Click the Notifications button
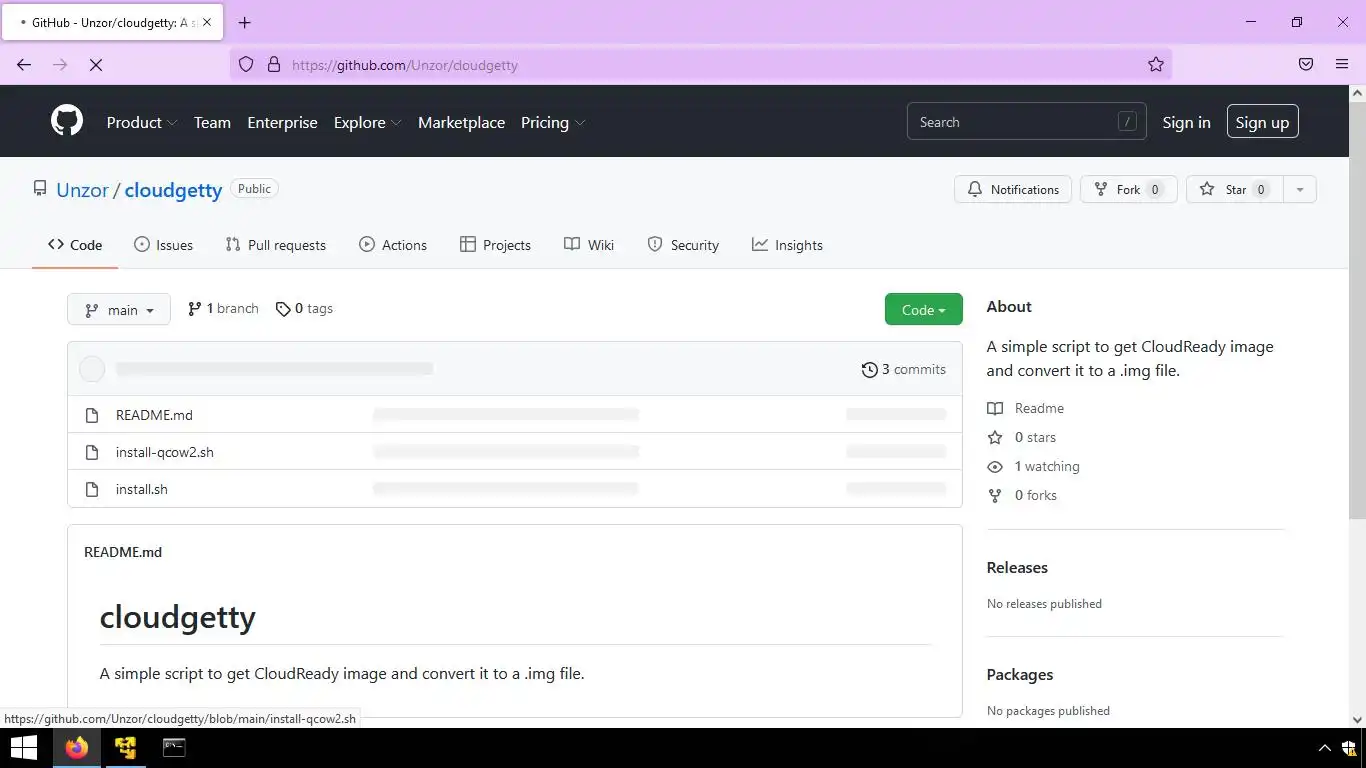Screen dimensions: 1366x768 [x=1013, y=189]
